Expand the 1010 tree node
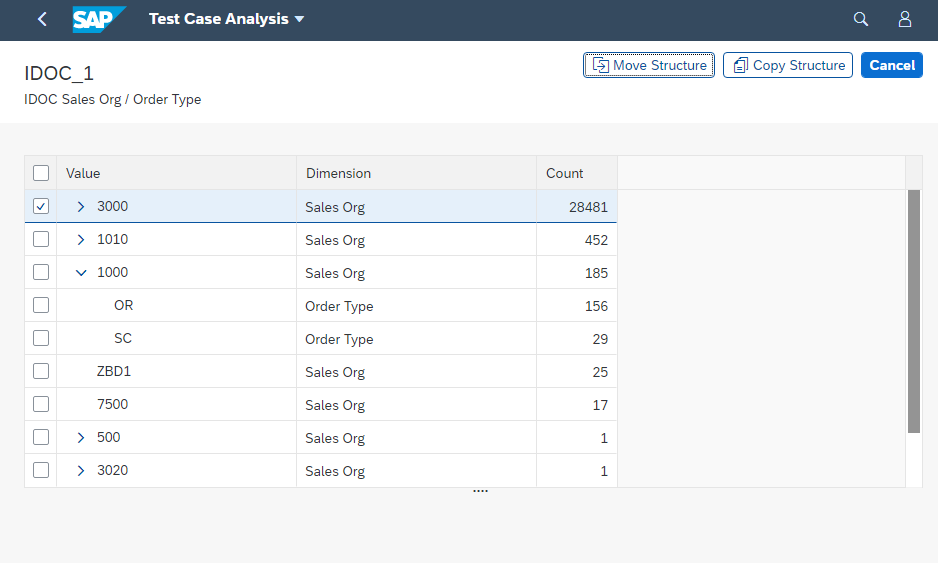This screenshot has width=938, height=563. pos(81,239)
